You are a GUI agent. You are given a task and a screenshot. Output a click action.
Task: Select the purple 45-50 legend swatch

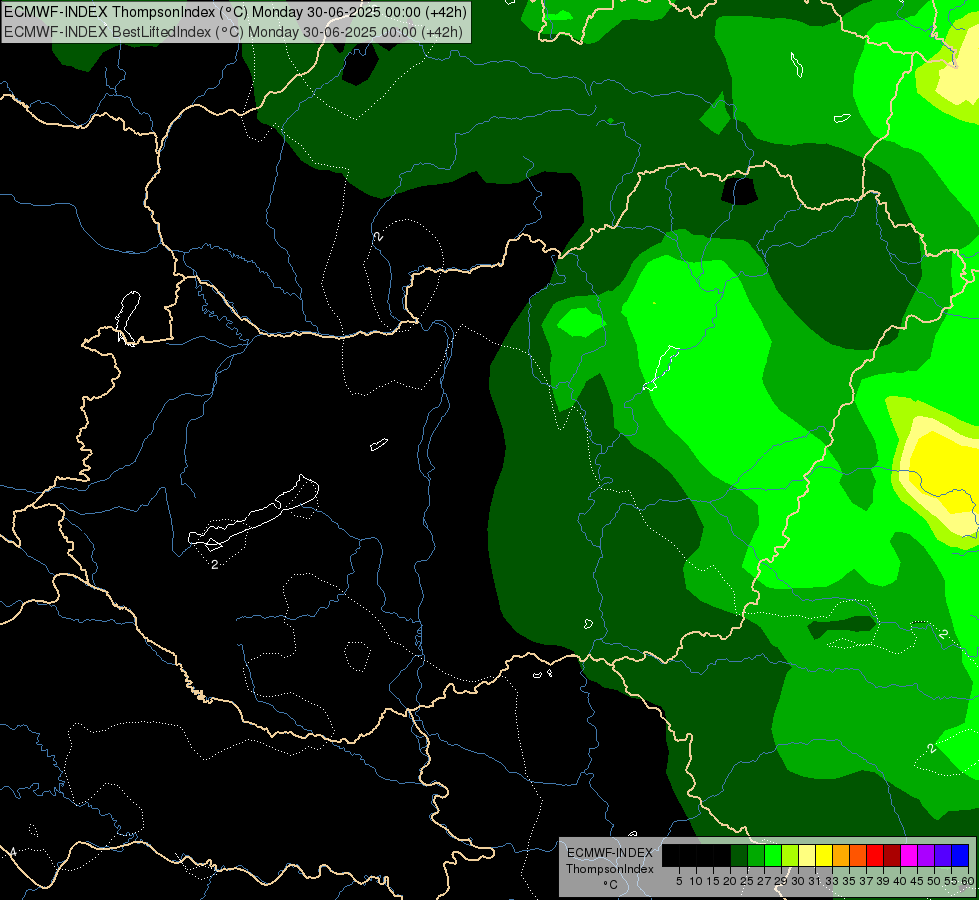tap(927, 855)
